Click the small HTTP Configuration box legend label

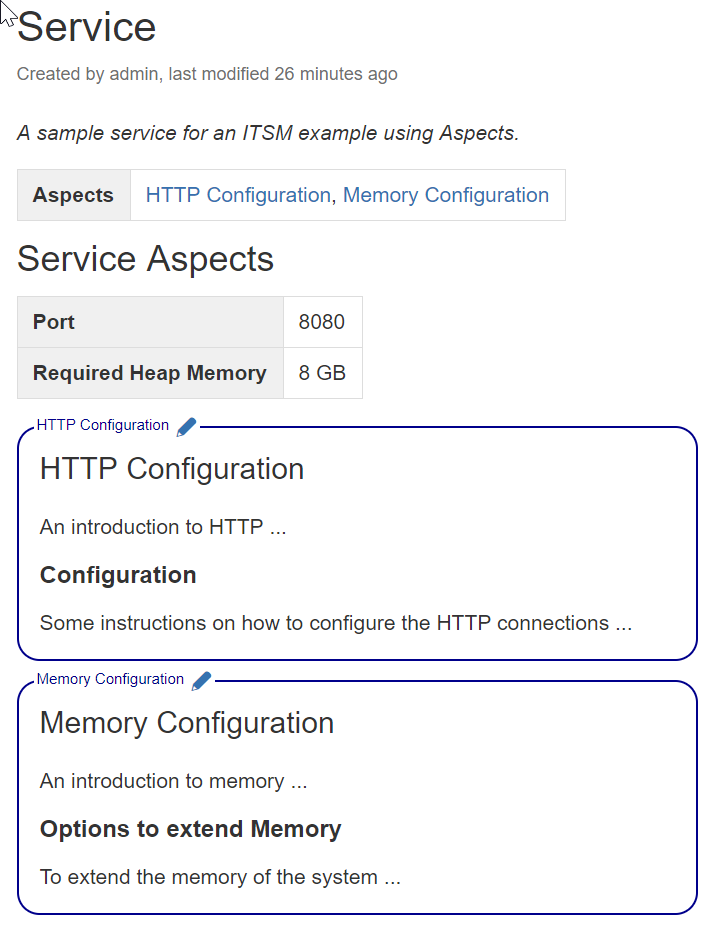(102, 425)
